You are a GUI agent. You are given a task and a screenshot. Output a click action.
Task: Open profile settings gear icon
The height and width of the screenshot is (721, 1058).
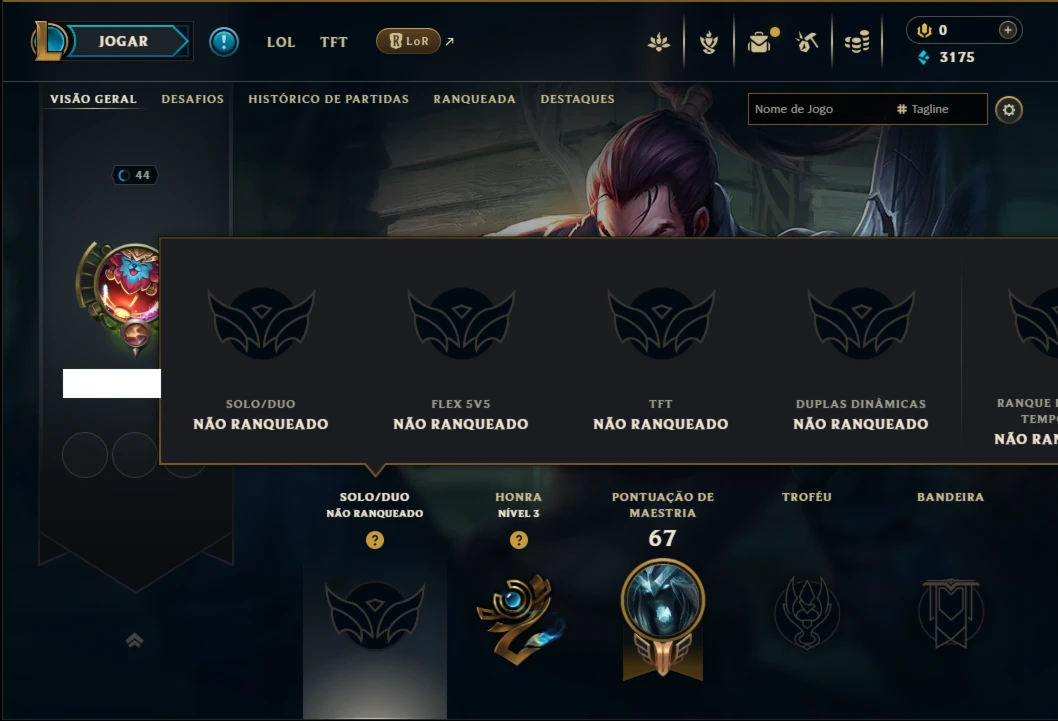(1009, 109)
